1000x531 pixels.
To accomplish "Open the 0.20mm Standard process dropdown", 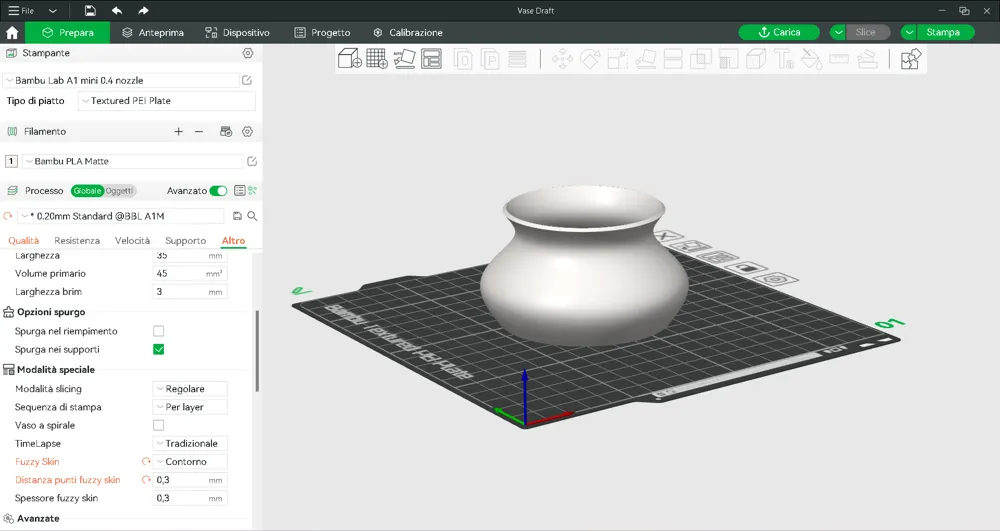I will point(121,216).
